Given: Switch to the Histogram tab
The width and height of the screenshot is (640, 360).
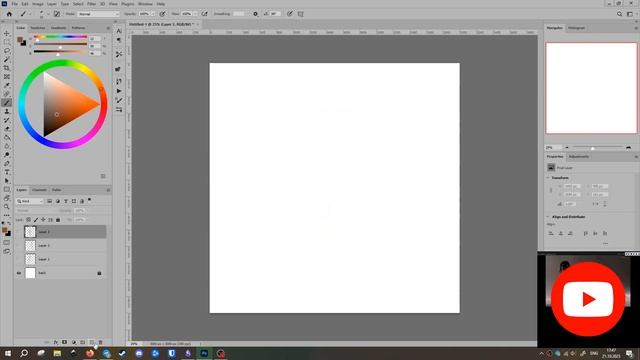Looking at the screenshot, I should click(x=576, y=28).
